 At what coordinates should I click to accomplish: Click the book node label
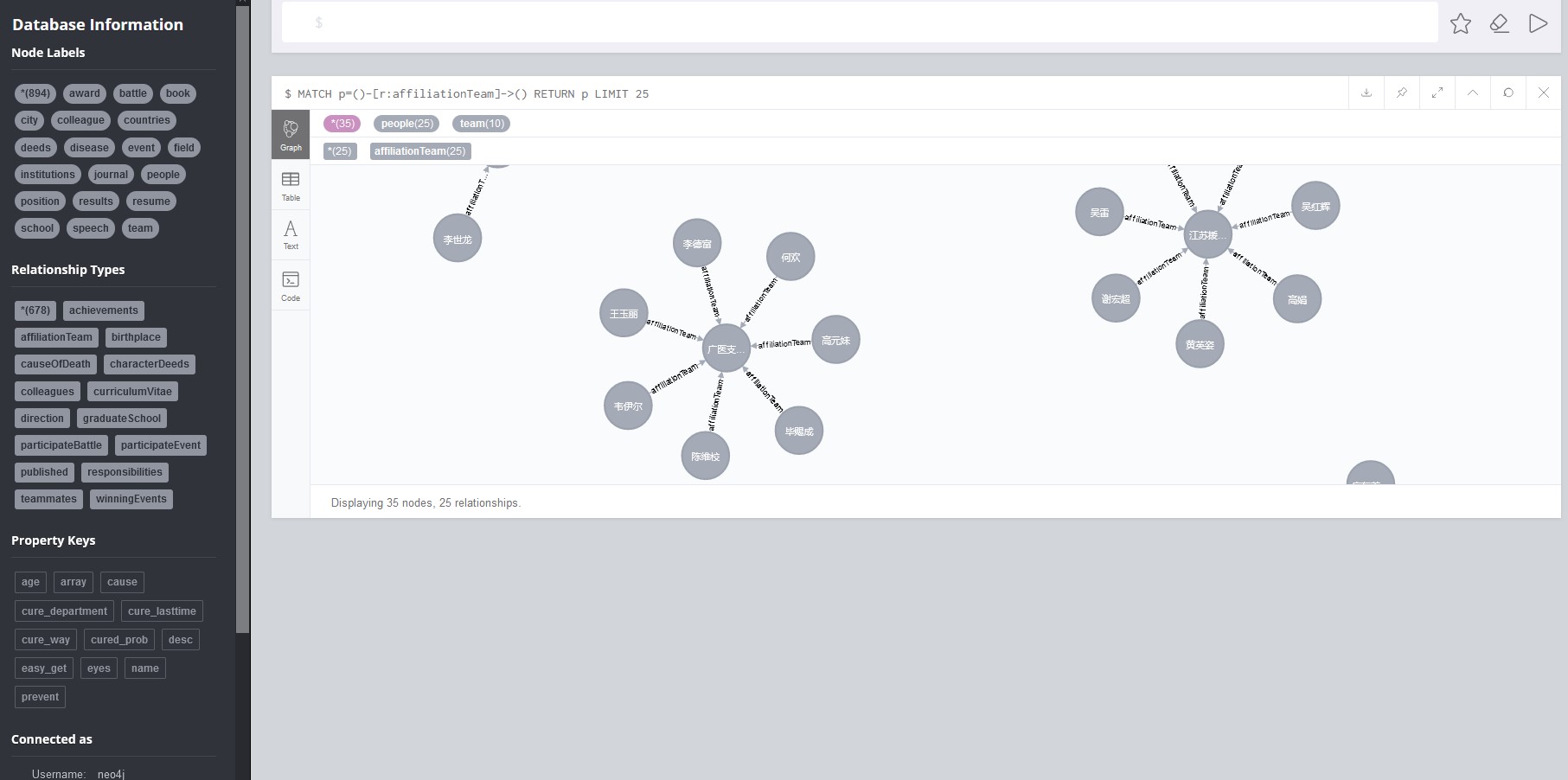coord(178,93)
